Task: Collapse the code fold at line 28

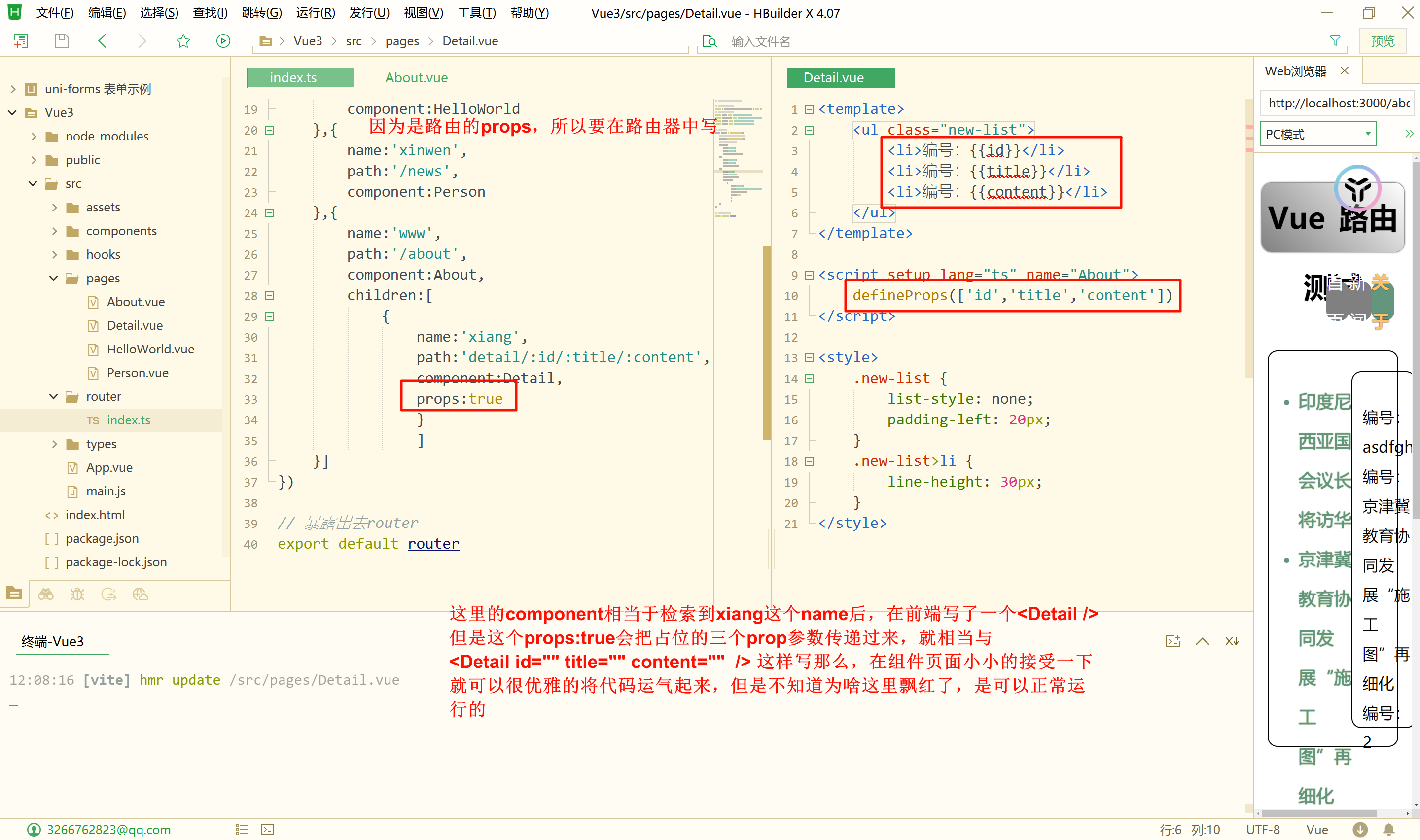Action: click(x=269, y=295)
